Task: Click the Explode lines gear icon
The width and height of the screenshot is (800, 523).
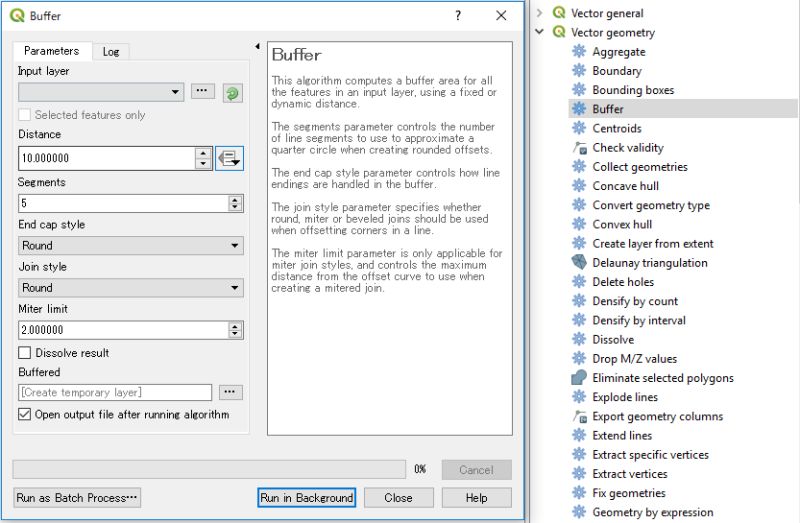Action: click(579, 397)
